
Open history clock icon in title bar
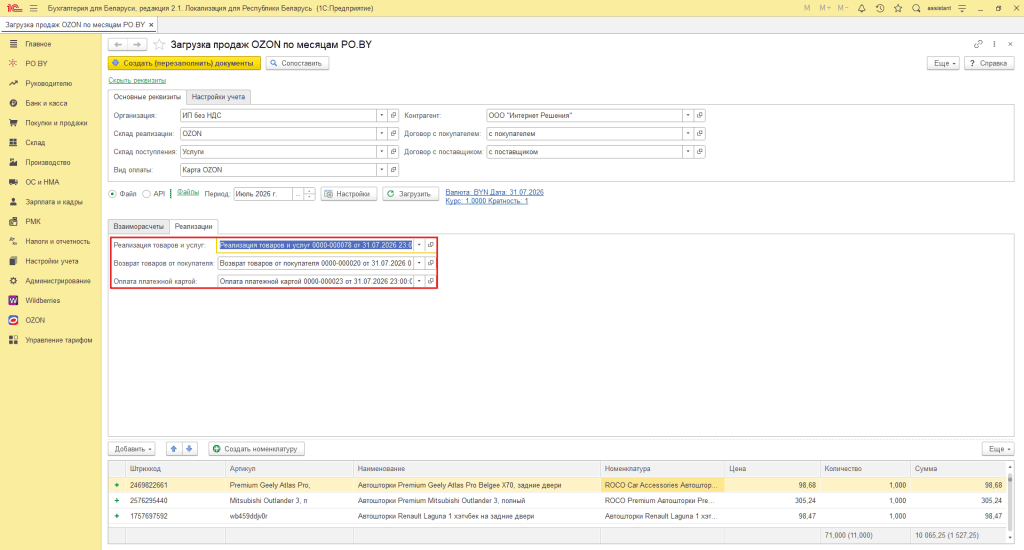[880, 8]
